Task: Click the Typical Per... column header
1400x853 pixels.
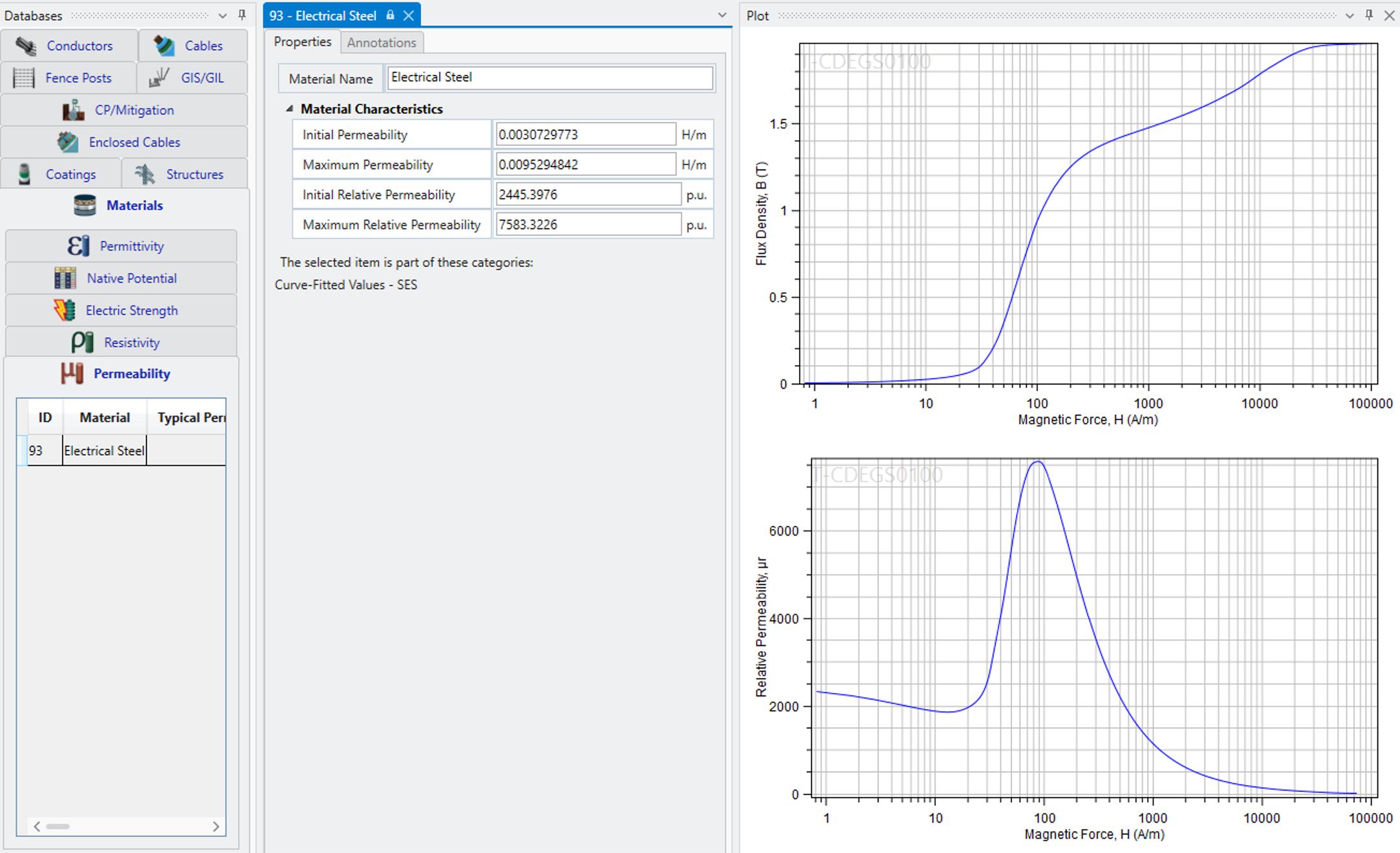Action: (187, 417)
